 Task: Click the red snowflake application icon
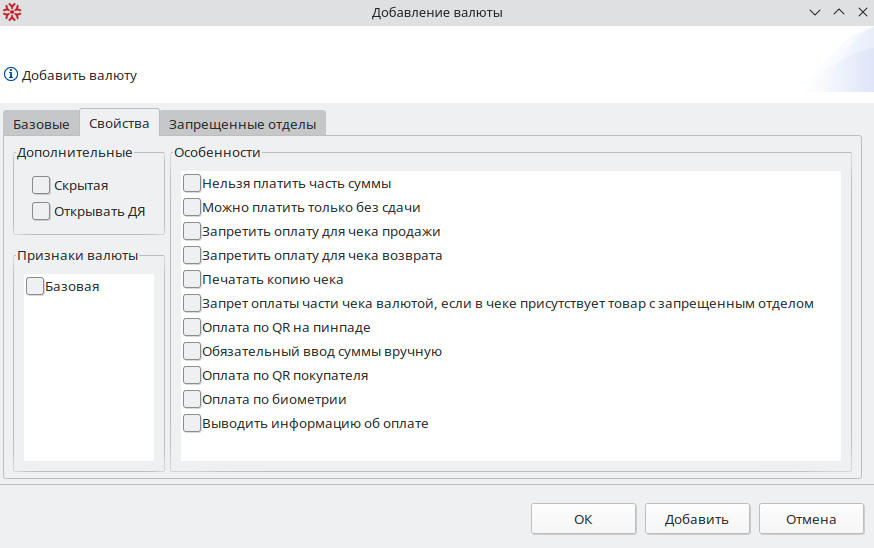[12, 12]
